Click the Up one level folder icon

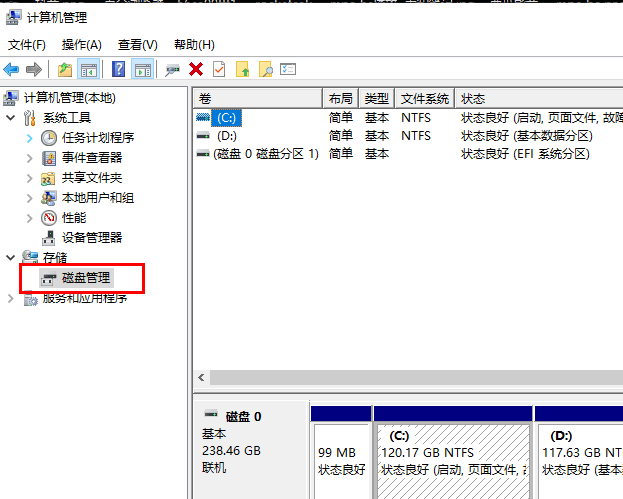[65, 70]
